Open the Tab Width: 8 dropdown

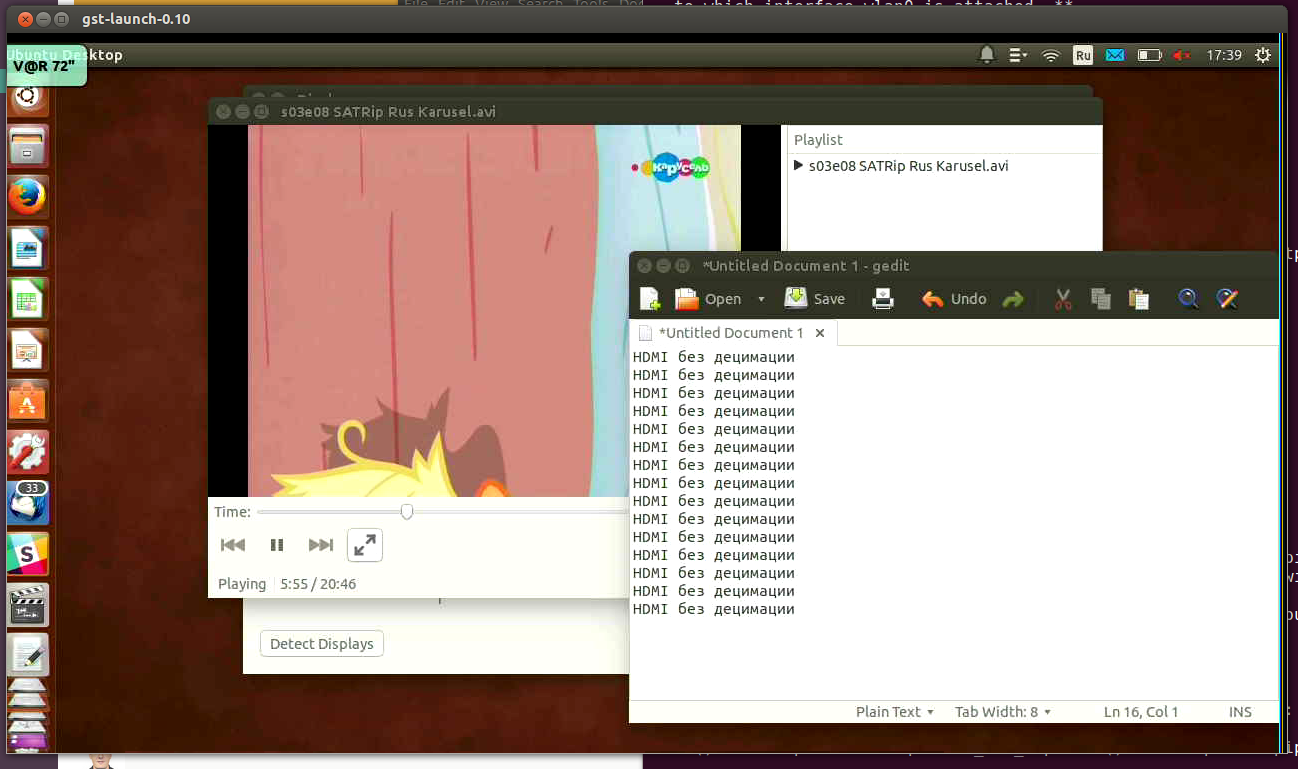pos(1003,712)
